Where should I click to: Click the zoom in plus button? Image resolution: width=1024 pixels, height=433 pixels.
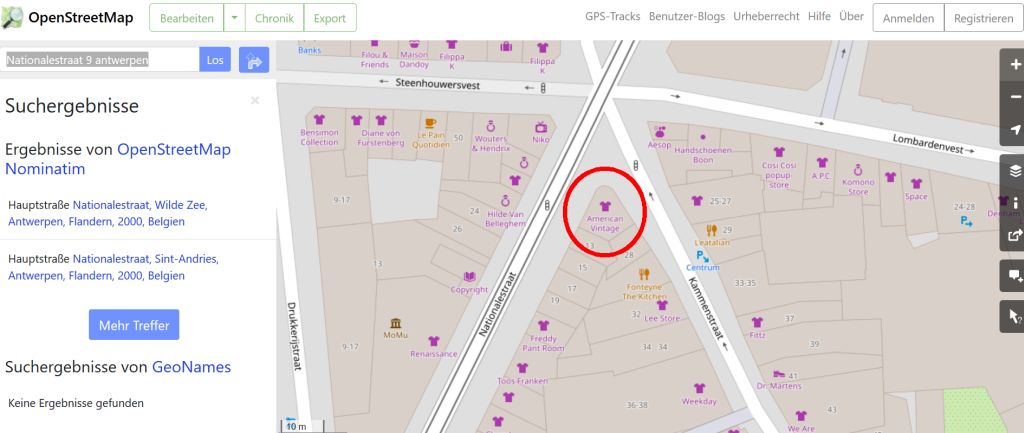click(x=1014, y=65)
